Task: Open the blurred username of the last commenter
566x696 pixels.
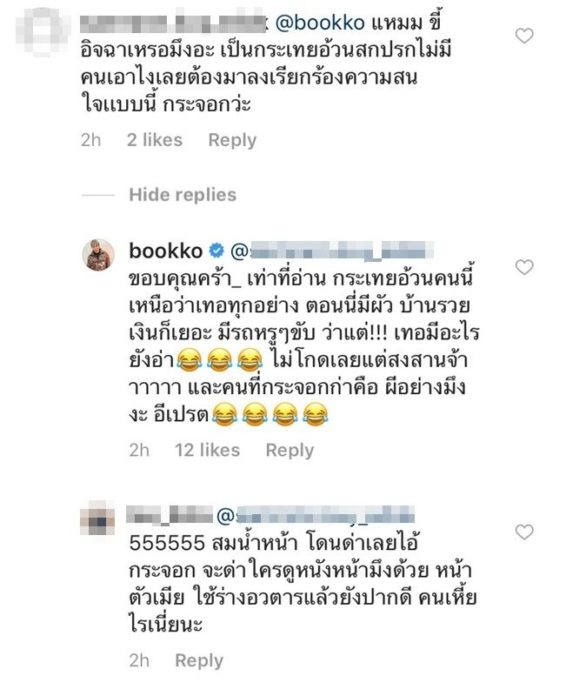Action: point(170,515)
